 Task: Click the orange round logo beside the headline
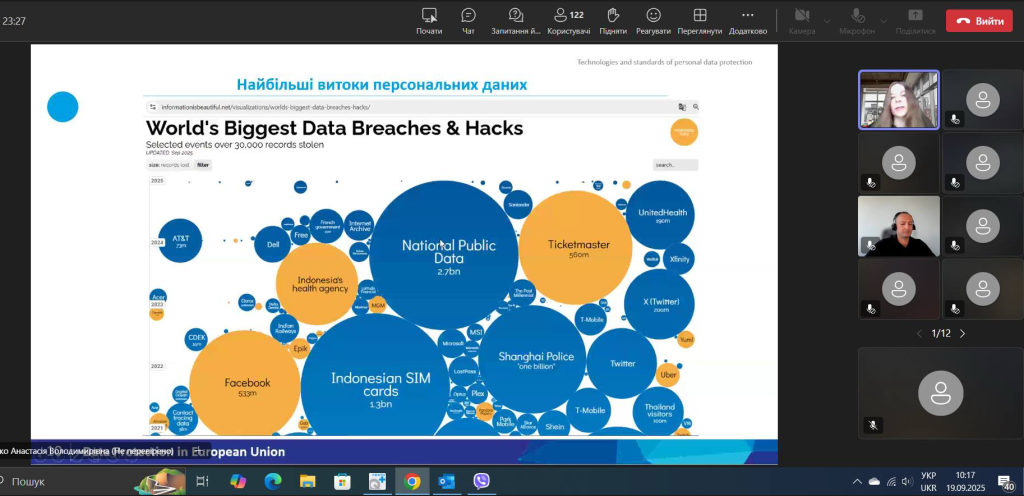684,132
